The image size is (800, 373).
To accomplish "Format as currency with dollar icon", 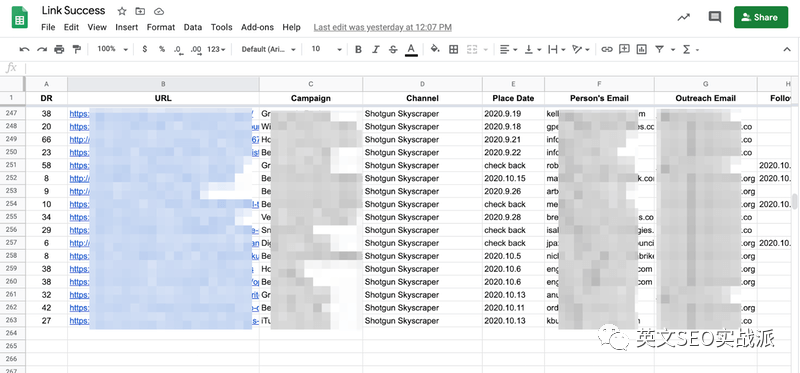I will point(145,49).
